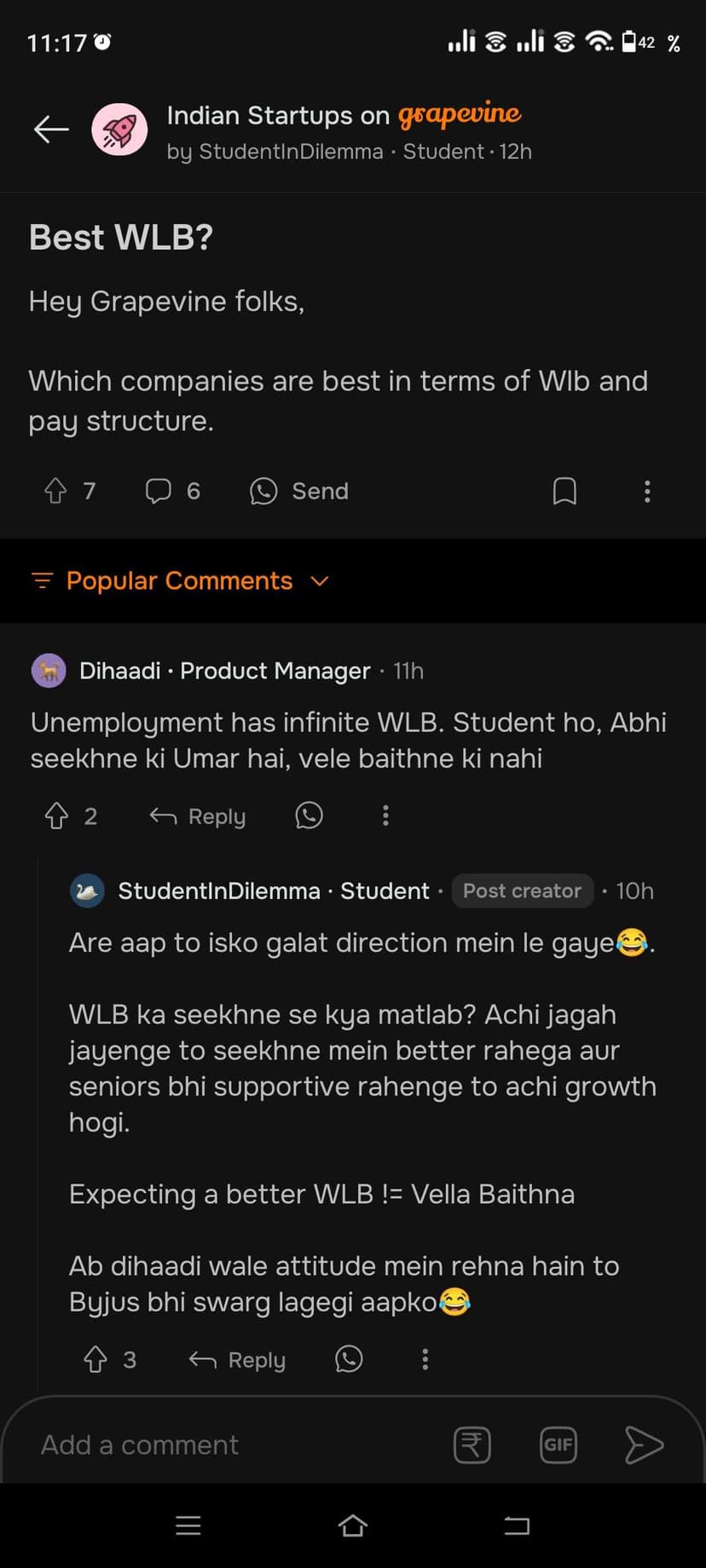Open the Indian Startups rocket community avatar
The width and height of the screenshot is (706, 1568).
click(x=119, y=130)
